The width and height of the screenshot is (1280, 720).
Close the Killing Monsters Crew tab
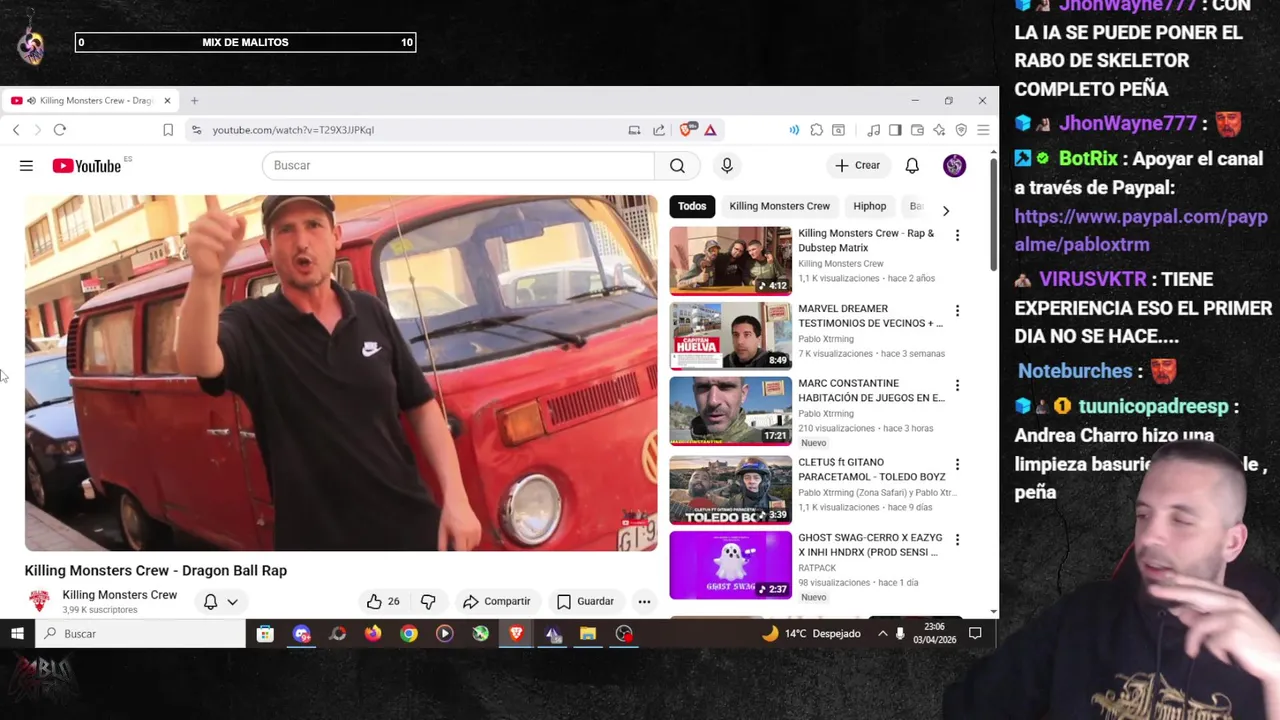click(x=167, y=101)
